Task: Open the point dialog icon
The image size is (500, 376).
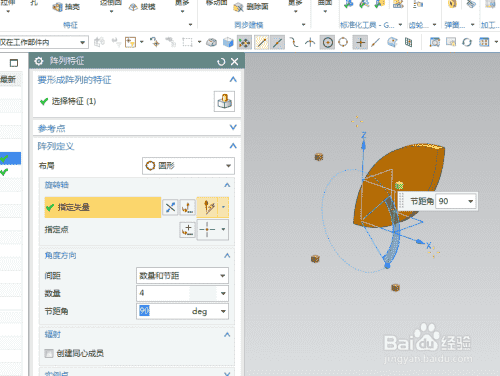Action: tap(187, 230)
